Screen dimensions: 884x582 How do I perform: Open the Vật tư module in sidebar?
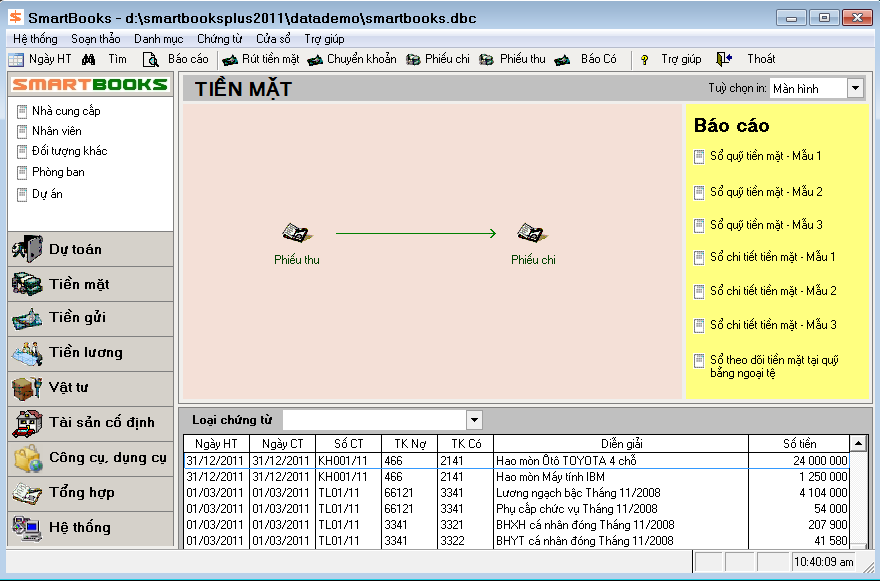(x=91, y=389)
